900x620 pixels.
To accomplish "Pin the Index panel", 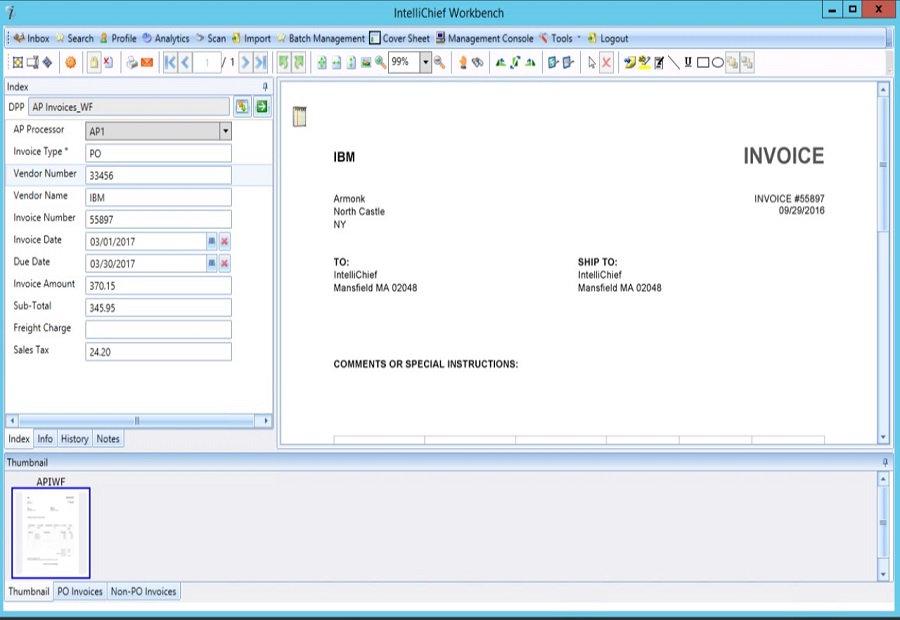I will click(x=265, y=87).
